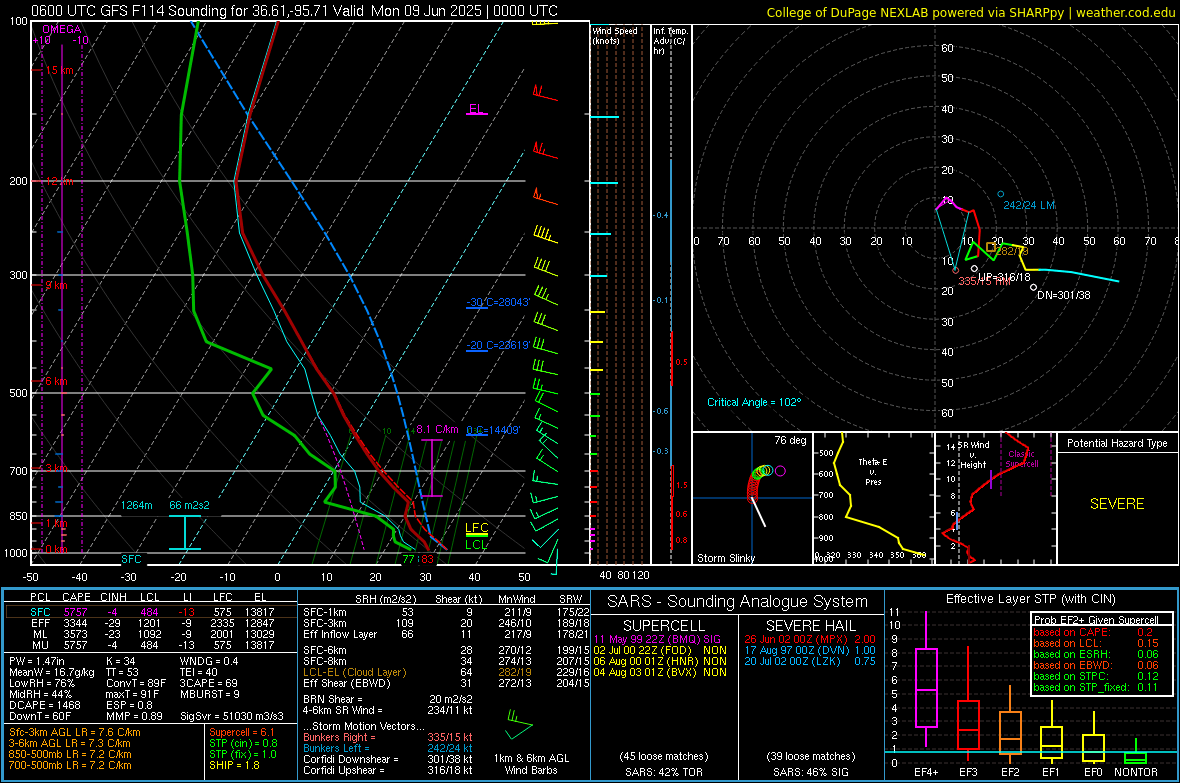Click the sounding title with 0600 UTC GFS F114
This screenshot has width=1180, height=783.
[x=294, y=11]
